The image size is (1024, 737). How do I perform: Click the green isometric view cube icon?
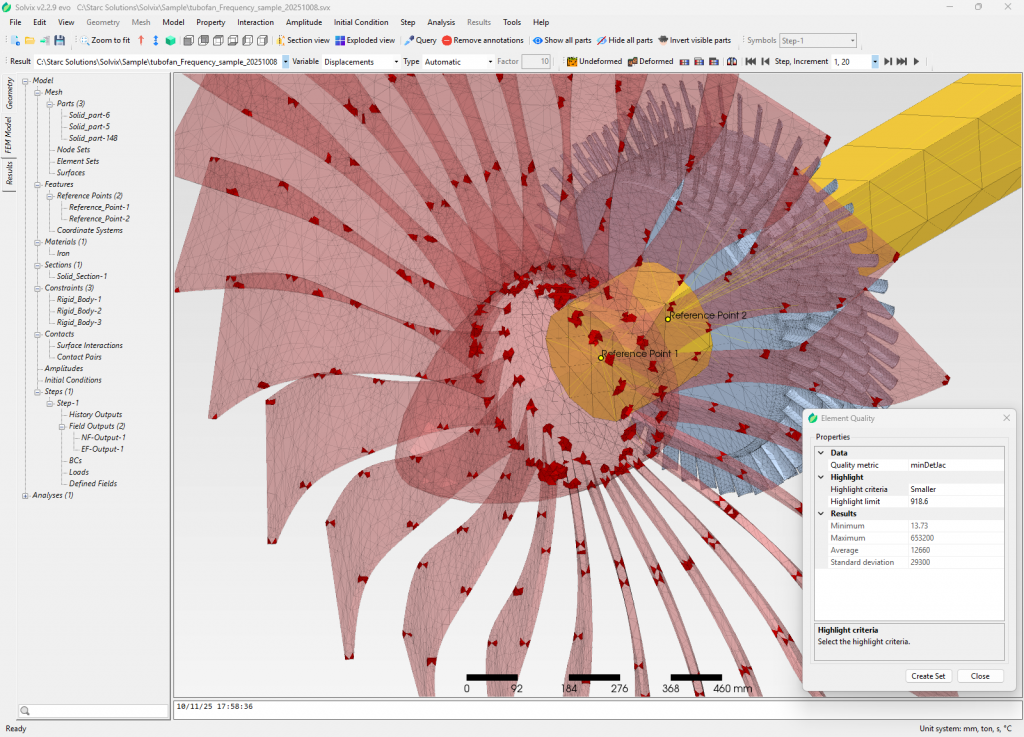[171, 41]
